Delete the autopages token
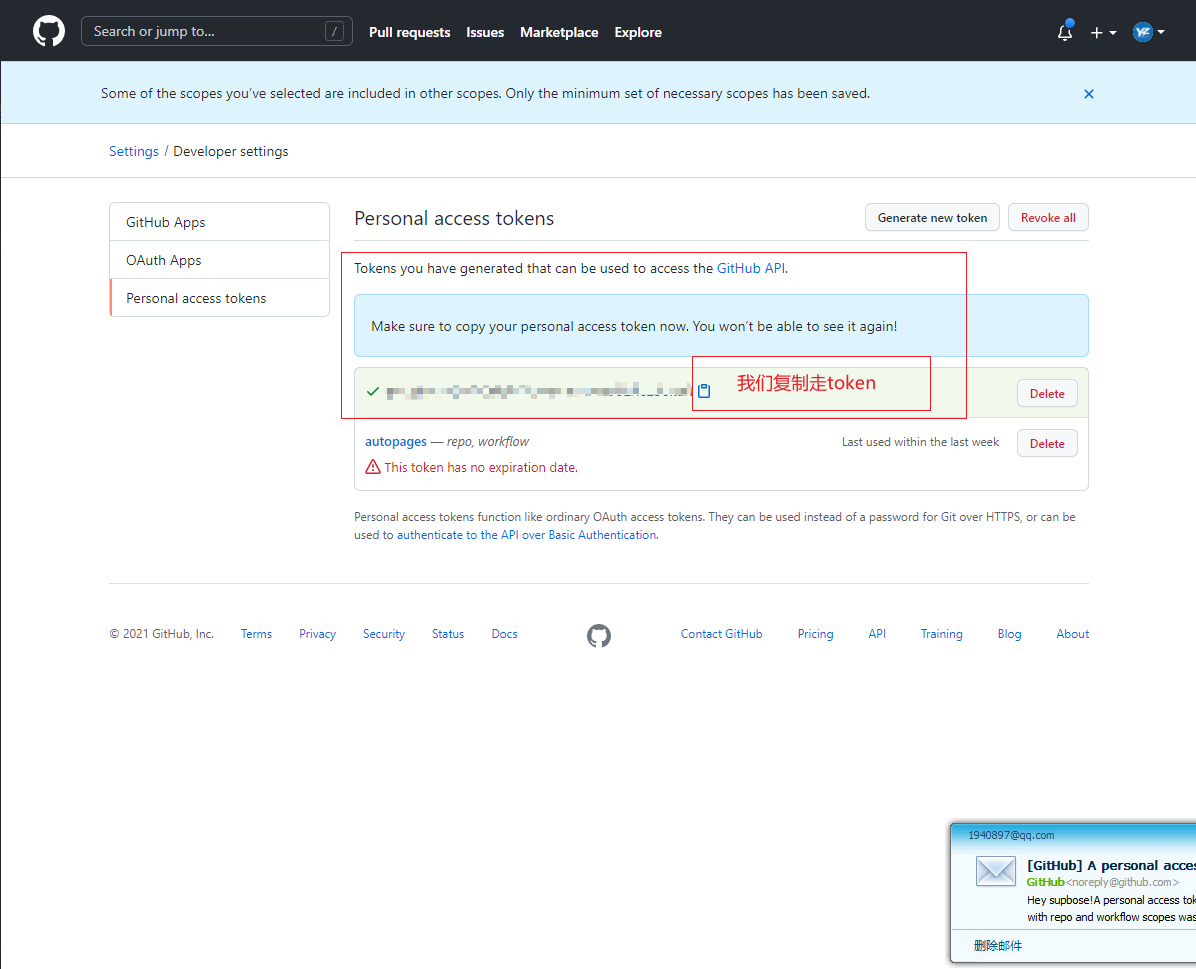 tap(1047, 443)
